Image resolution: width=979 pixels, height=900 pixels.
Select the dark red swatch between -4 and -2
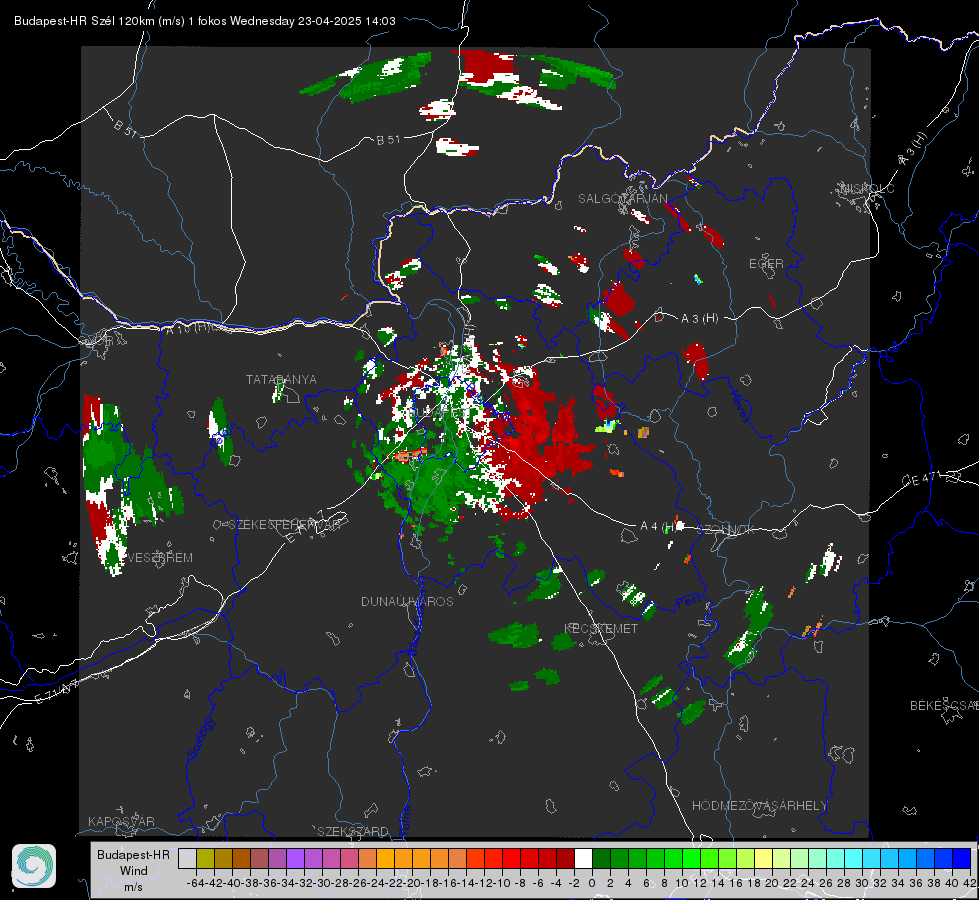pyautogui.click(x=565, y=859)
